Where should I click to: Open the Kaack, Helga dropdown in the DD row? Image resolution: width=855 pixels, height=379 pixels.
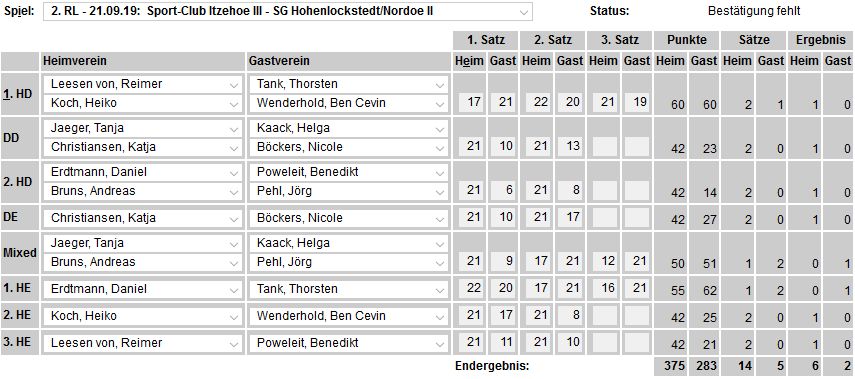coord(348,128)
